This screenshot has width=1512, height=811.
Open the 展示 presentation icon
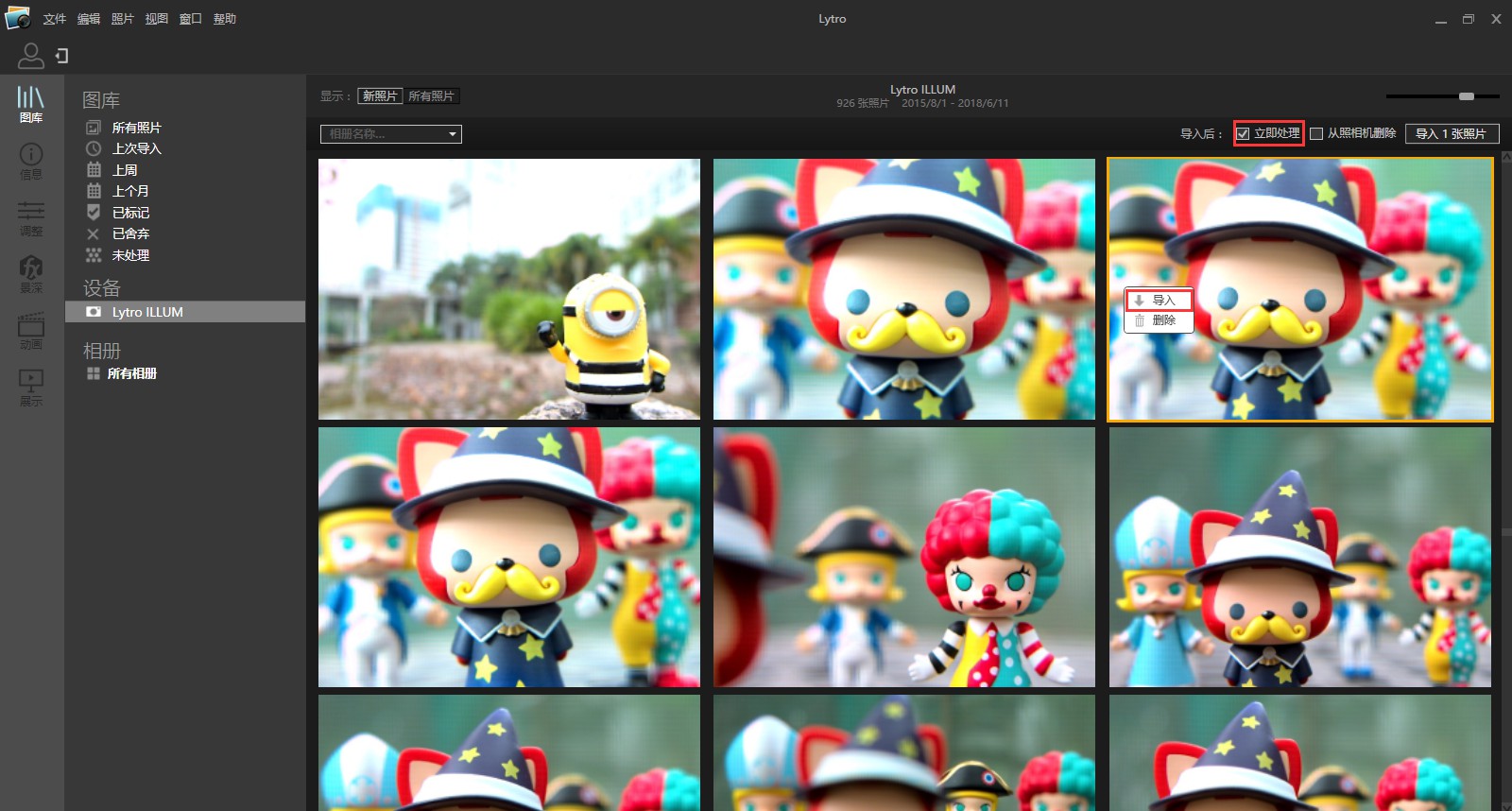point(30,387)
